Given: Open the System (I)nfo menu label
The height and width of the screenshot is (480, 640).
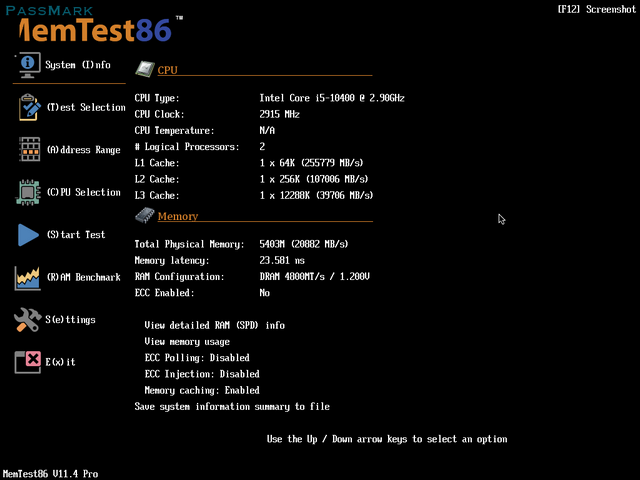Looking at the screenshot, I should [x=78, y=65].
